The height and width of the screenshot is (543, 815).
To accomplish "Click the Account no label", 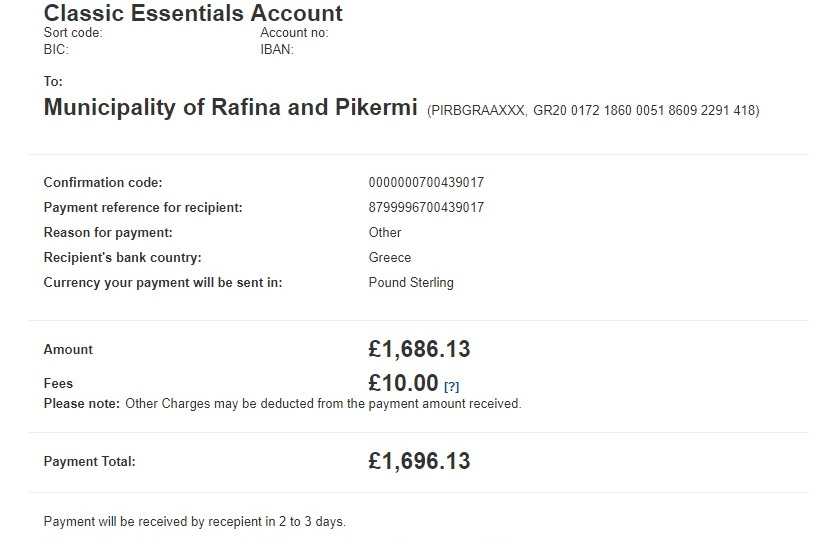I will click(294, 33).
